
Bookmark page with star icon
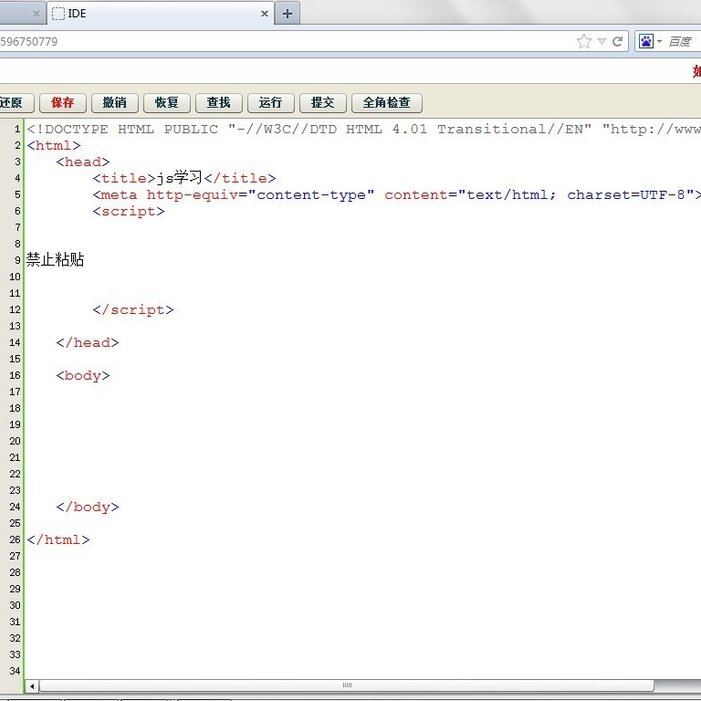[584, 42]
